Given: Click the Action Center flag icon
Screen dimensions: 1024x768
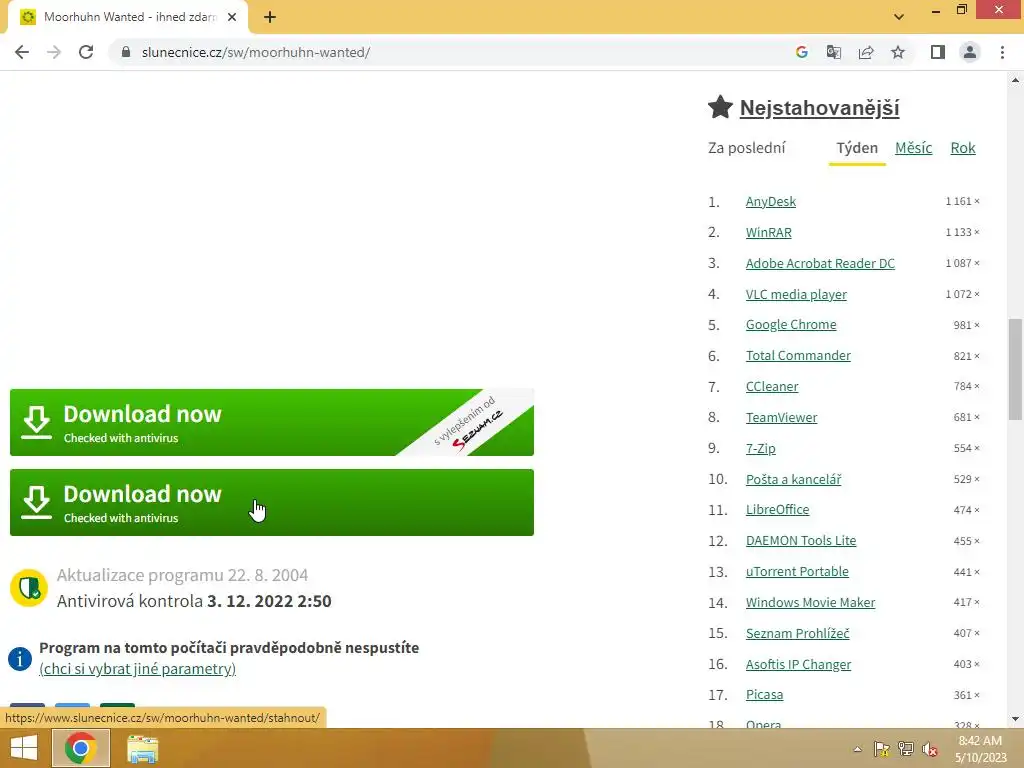Looking at the screenshot, I should click(881, 749).
